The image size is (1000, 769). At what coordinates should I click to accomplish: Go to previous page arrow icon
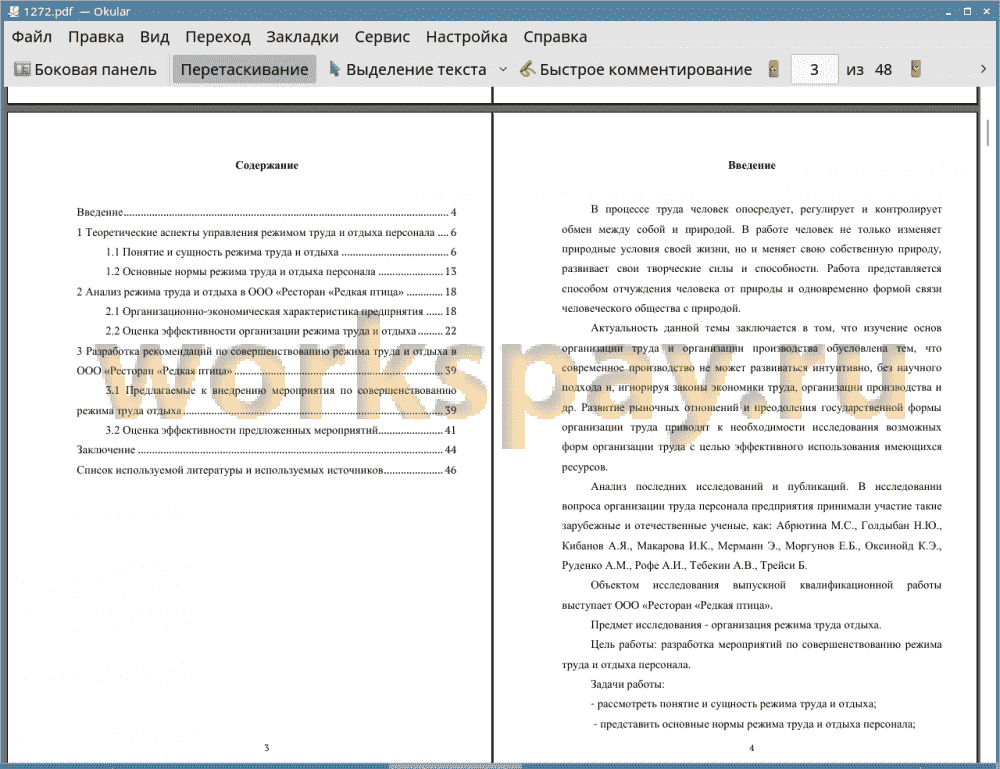click(x=774, y=69)
